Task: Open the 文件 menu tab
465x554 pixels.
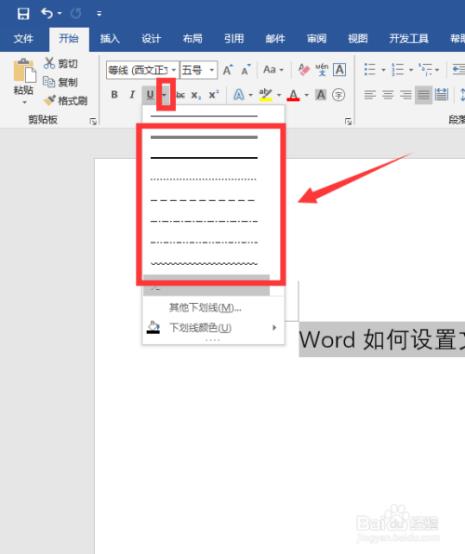Action: (x=23, y=39)
